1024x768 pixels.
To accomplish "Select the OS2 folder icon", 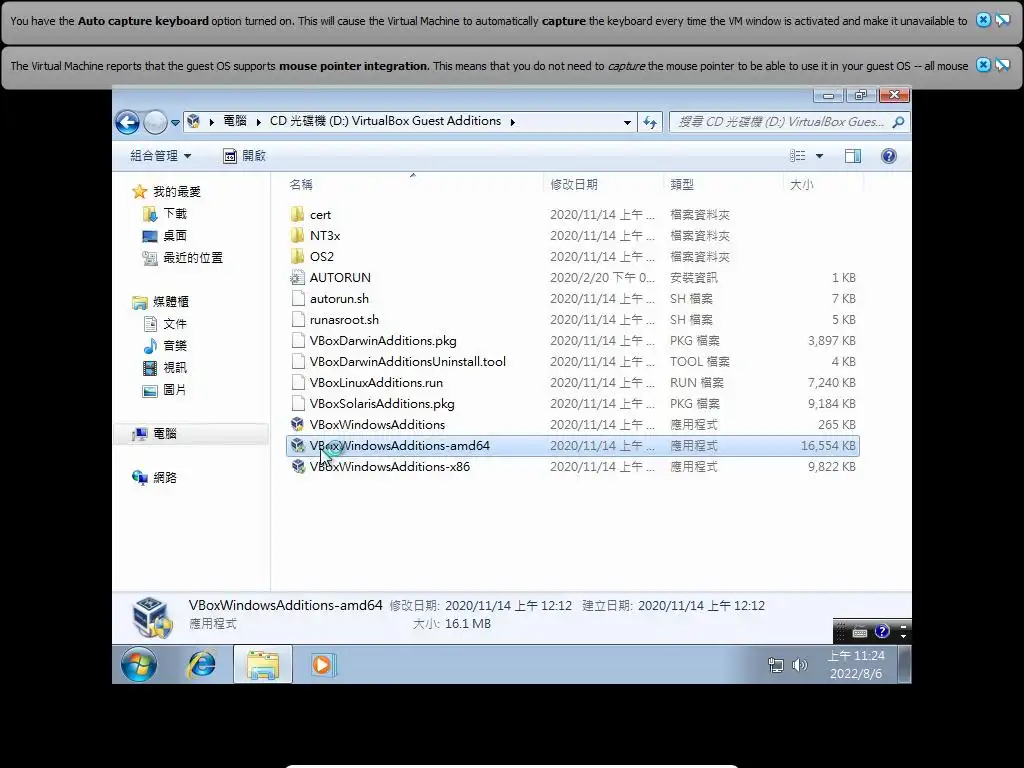I will [298, 256].
